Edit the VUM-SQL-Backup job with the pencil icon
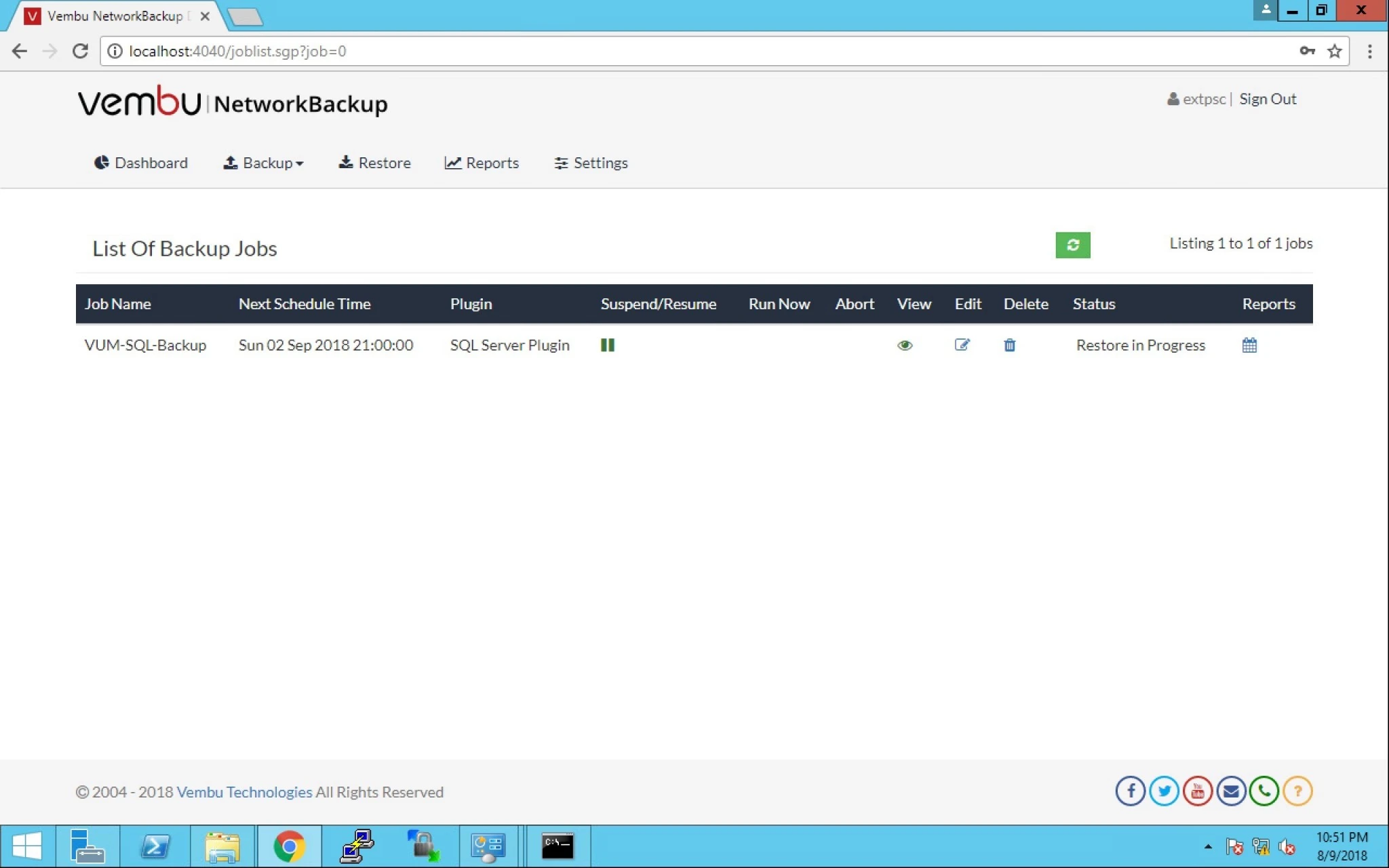 coord(962,344)
